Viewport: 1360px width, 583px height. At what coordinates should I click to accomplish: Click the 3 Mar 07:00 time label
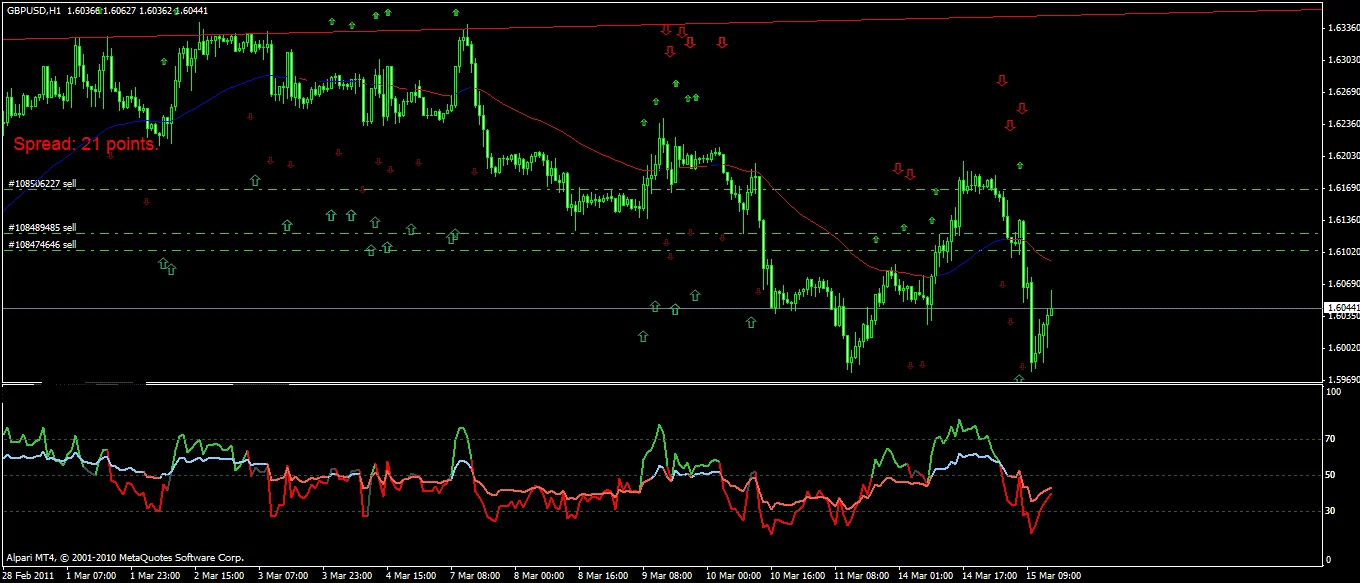(x=284, y=576)
